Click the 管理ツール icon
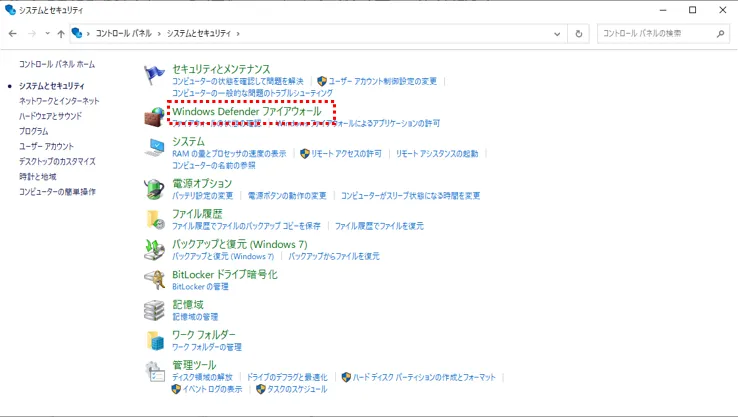This screenshot has height=417, width=738. click(x=154, y=372)
